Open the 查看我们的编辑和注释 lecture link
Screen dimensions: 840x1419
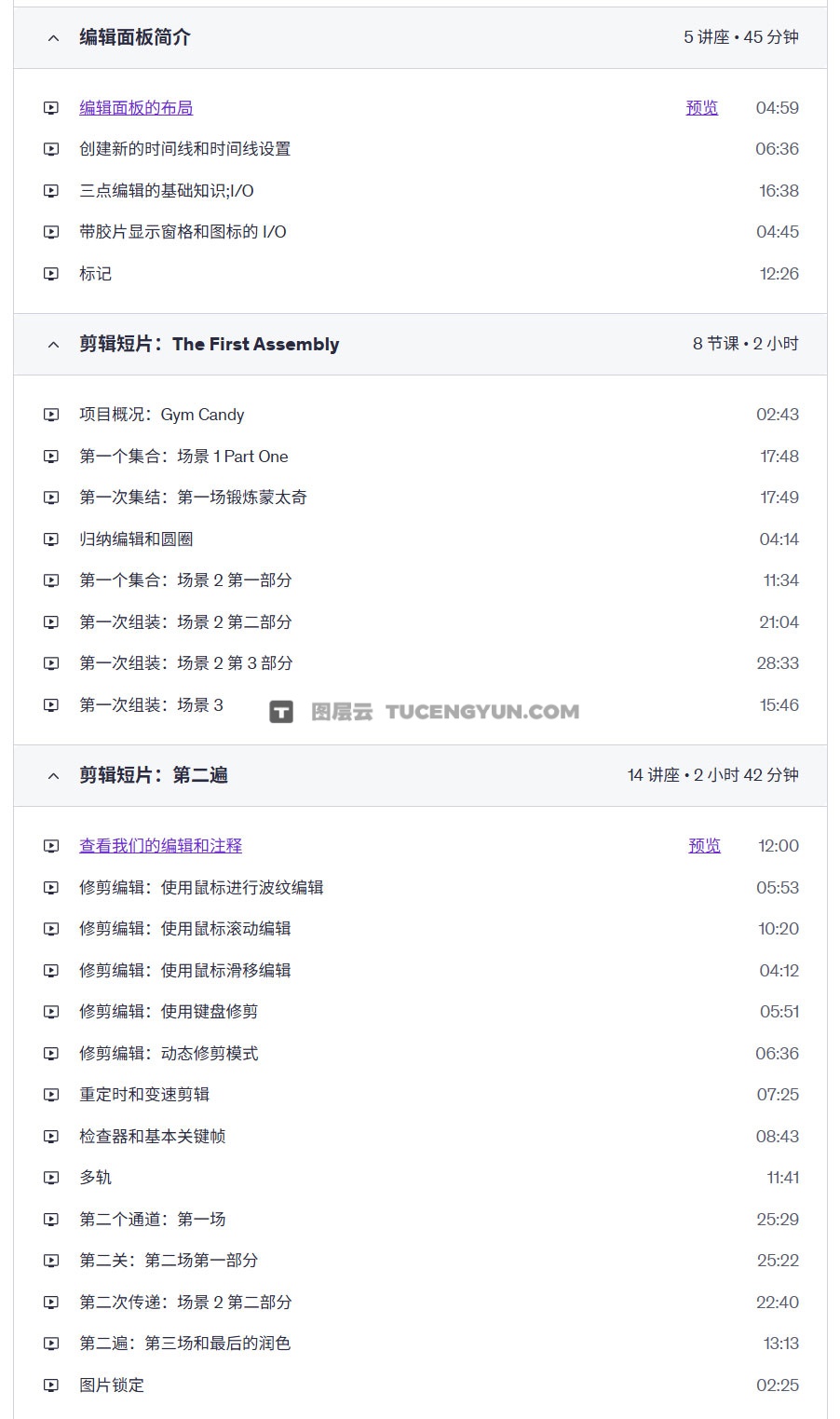coord(160,846)
